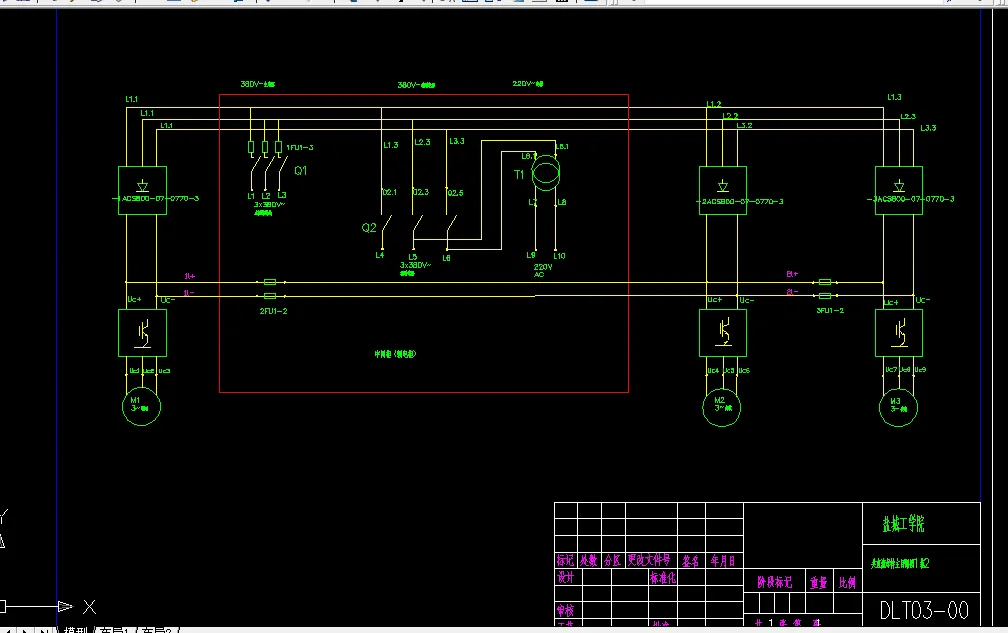Click the L3.2 wire label

point(744,125)
